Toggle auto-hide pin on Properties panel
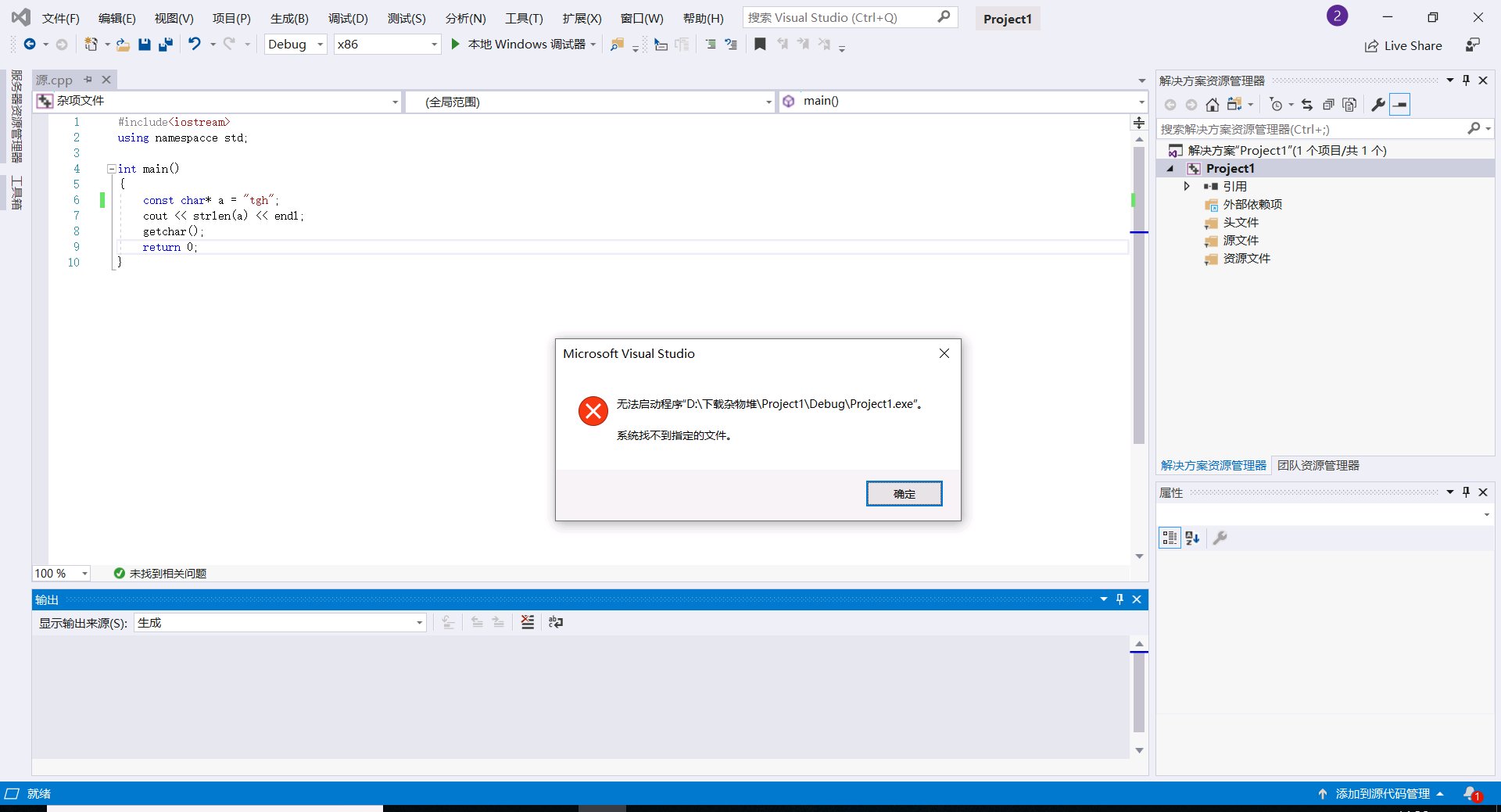Image resolution: width=1501 pixels, height=812 pixels. point(1466,492)
